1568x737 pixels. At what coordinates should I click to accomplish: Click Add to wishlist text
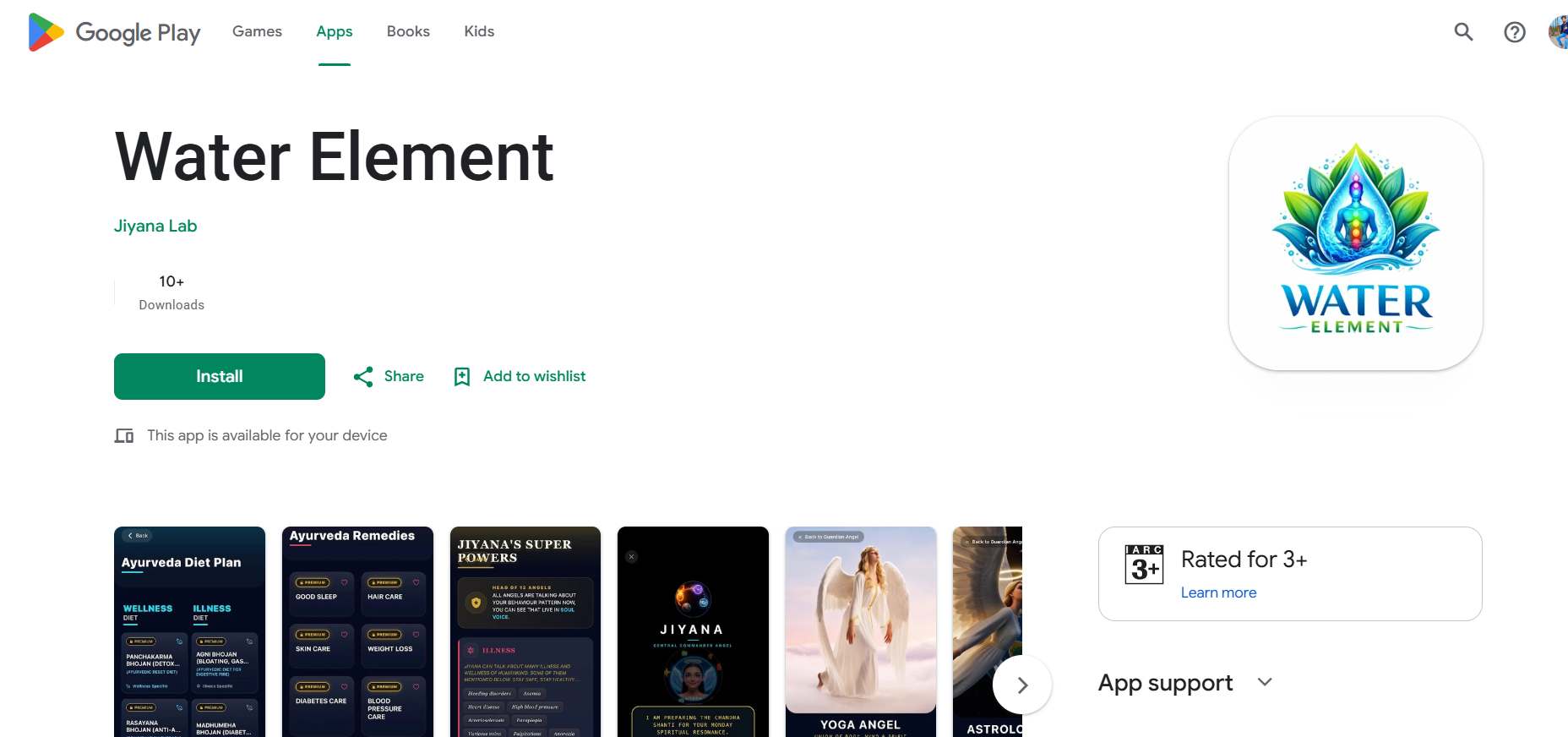coord(534,376)
